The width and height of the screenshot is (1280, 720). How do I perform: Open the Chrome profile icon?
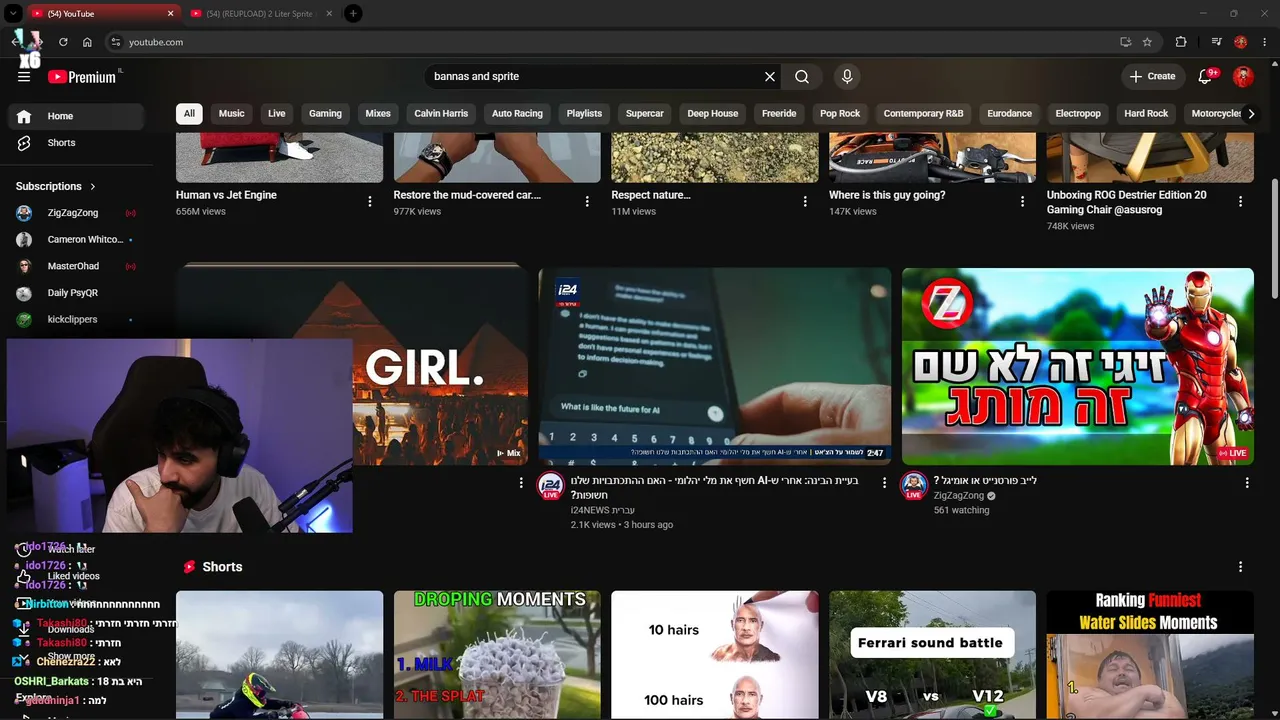tap(1241, 42)
